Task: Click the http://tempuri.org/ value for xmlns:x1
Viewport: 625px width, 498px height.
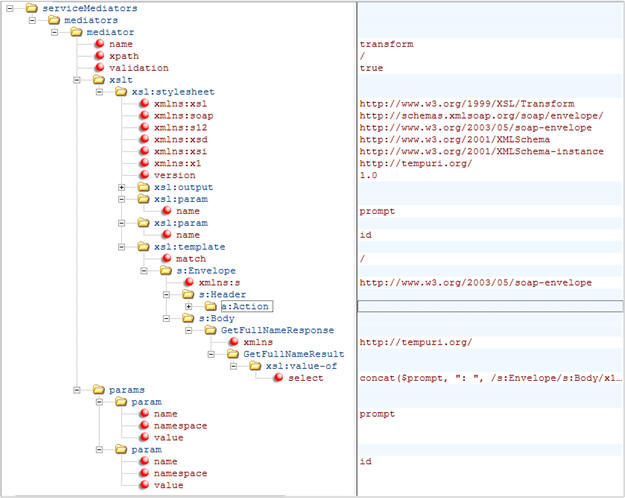Action: pos(415,163)
